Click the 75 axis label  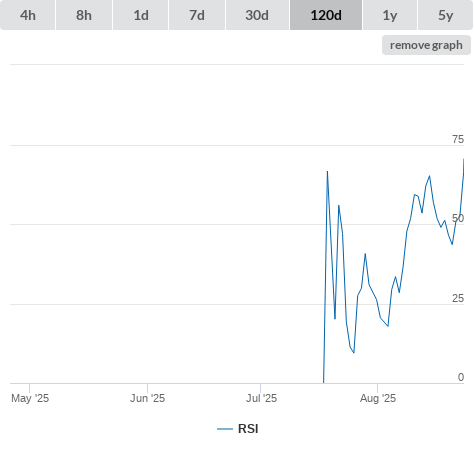pos(458,139)
